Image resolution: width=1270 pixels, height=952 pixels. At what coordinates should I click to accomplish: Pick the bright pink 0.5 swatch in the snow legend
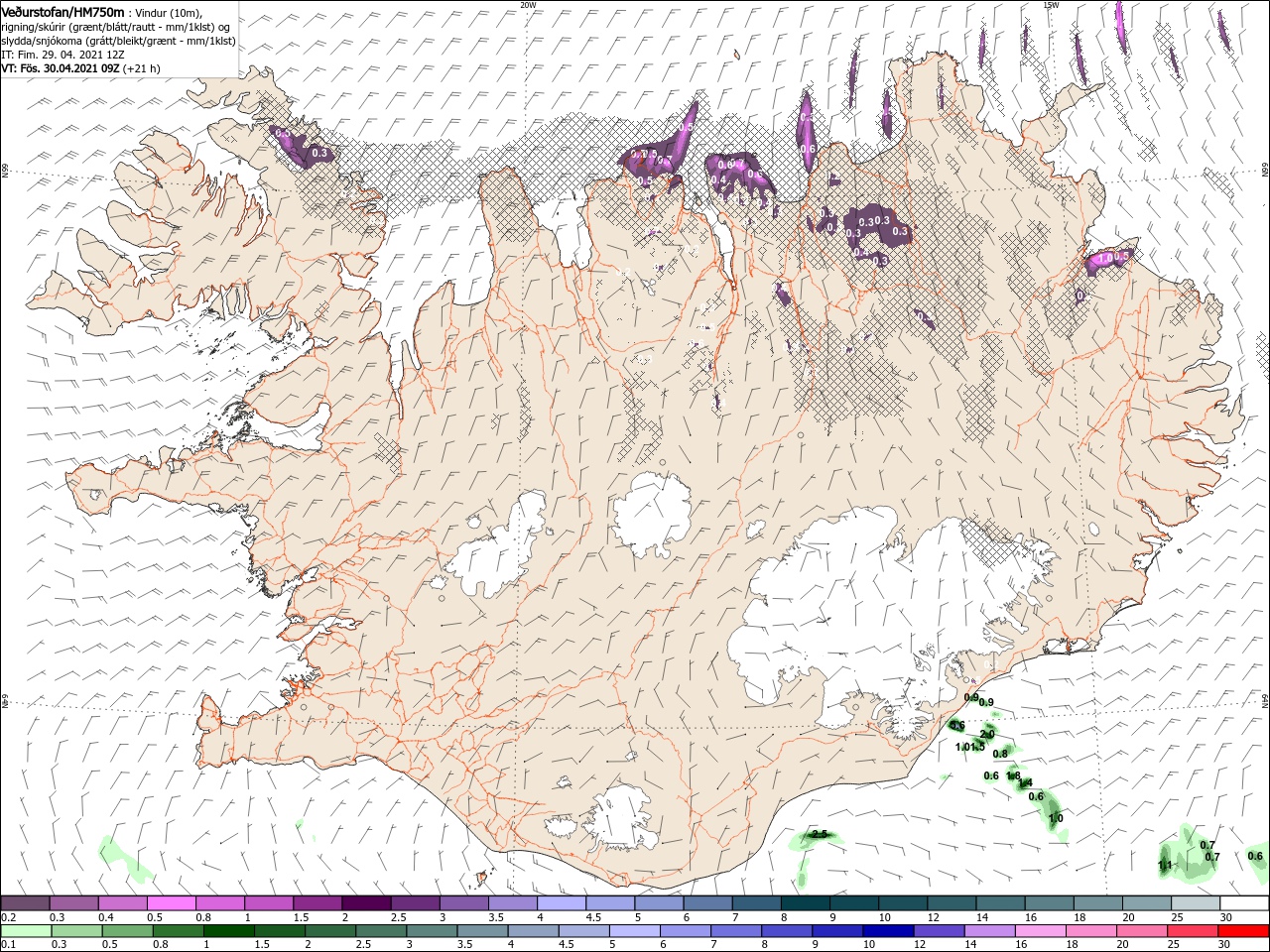point(171,903)
